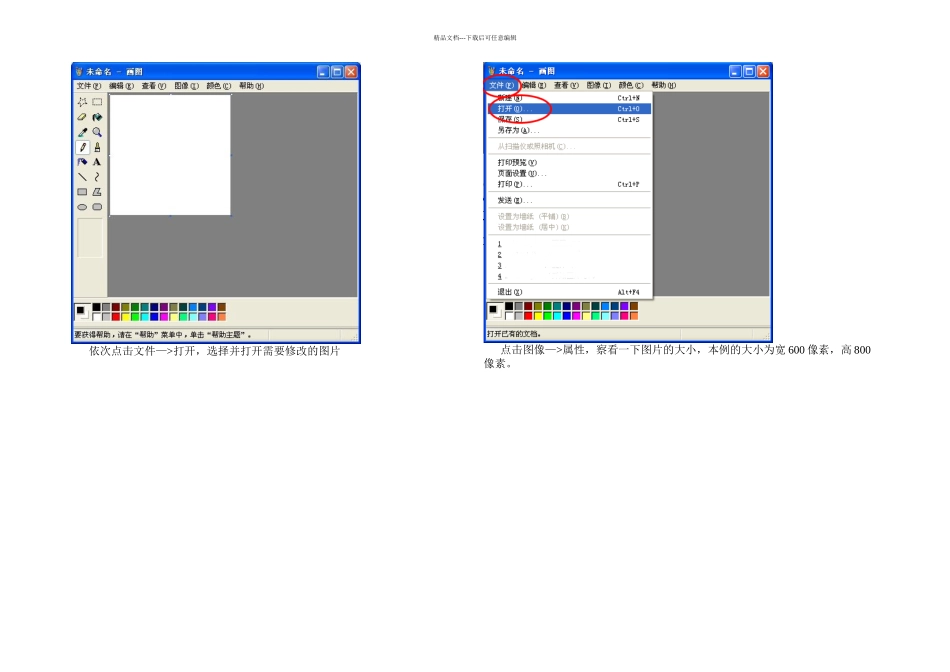Choose 新建(N) from the open File menu
Screen dimensions: 950x672
570,98
